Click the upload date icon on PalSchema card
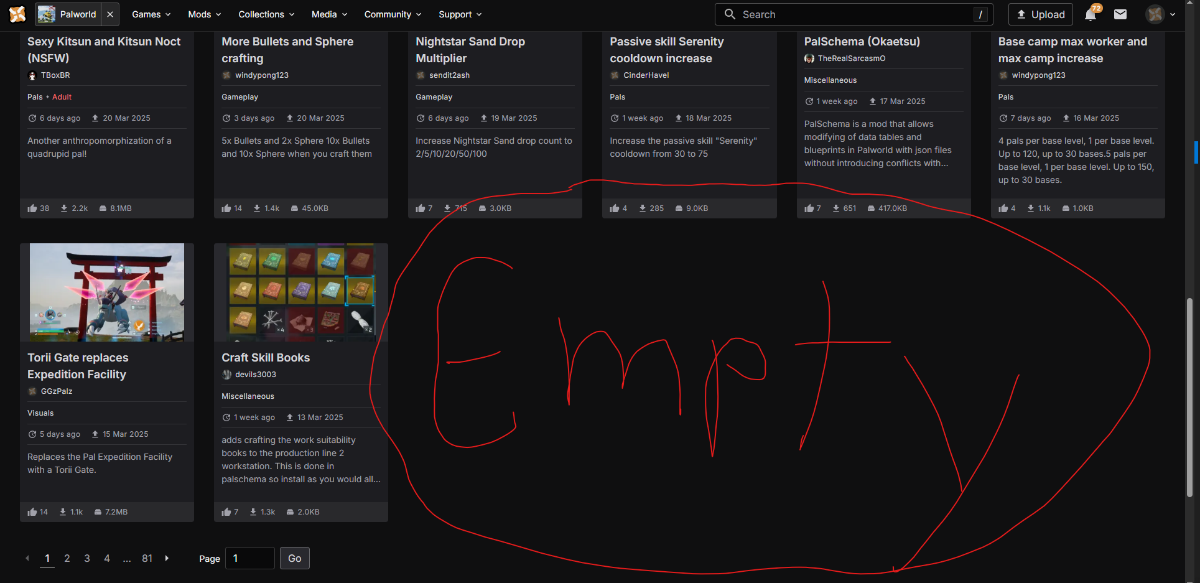This screenshot has height=583, width=1200. click(x=873, y=101)
